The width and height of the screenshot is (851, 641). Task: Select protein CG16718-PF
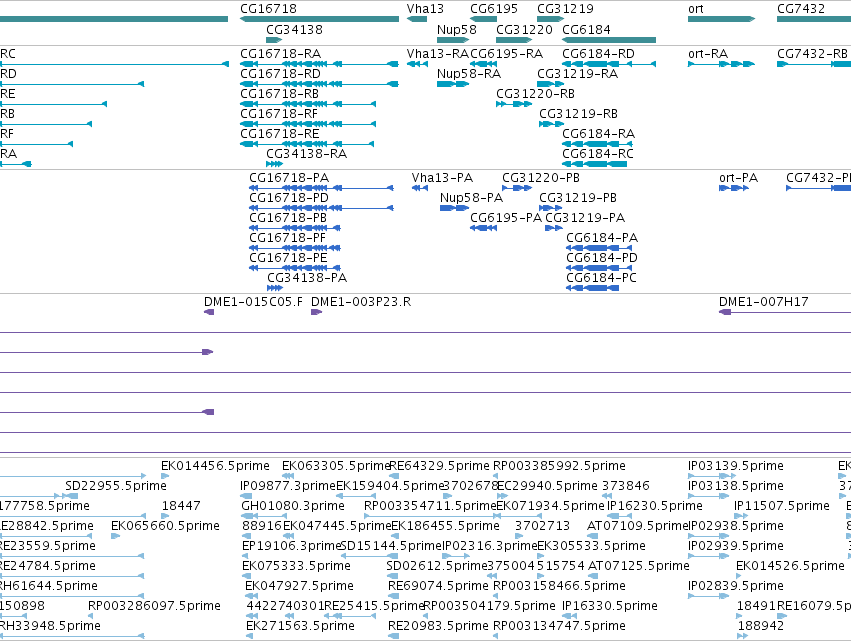click(287, 238)
